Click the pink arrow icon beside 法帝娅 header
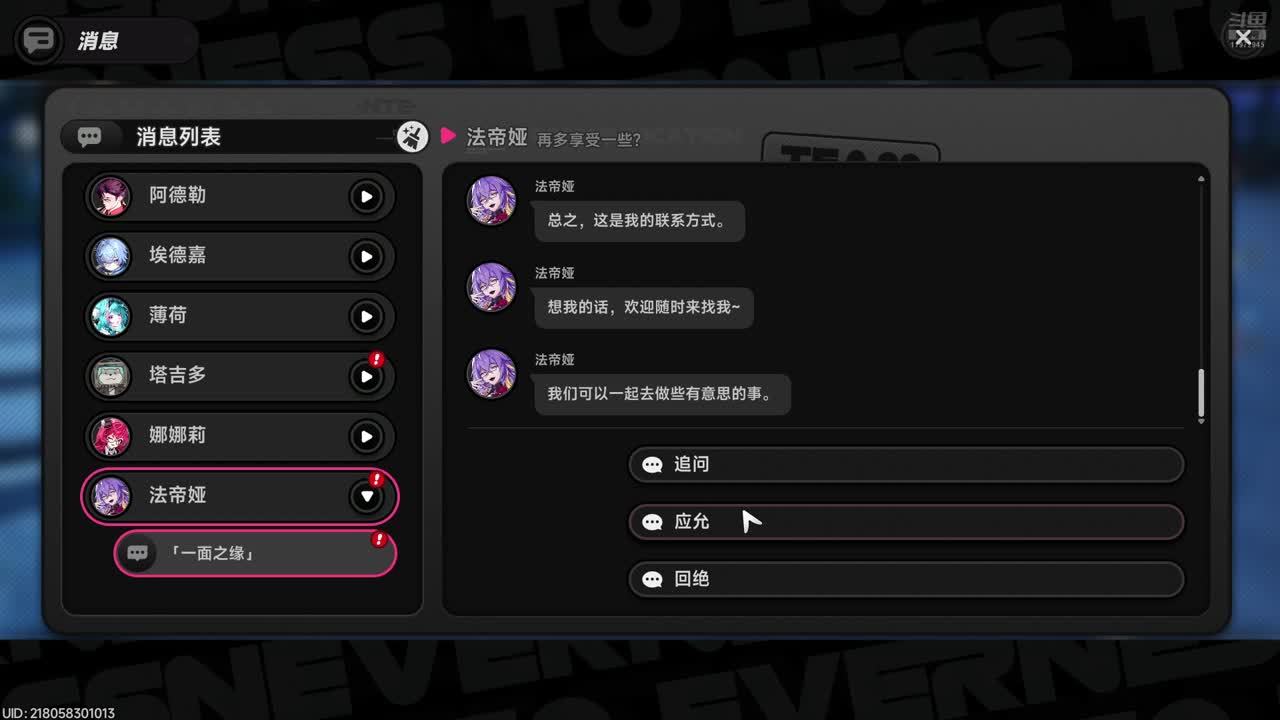 tap(448, 136)
